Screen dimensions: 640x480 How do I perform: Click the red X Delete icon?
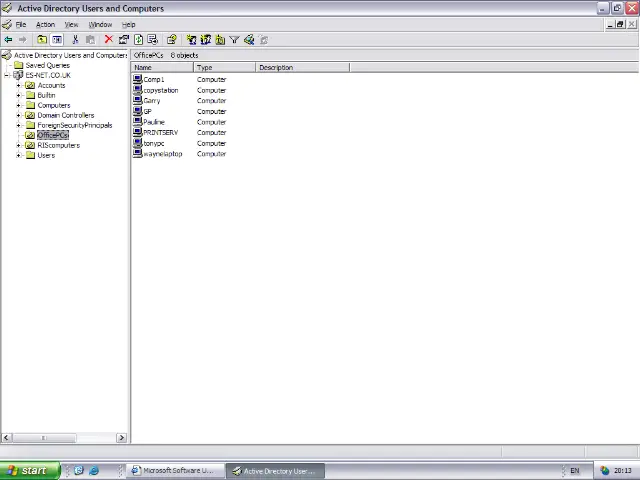point(109,39)
